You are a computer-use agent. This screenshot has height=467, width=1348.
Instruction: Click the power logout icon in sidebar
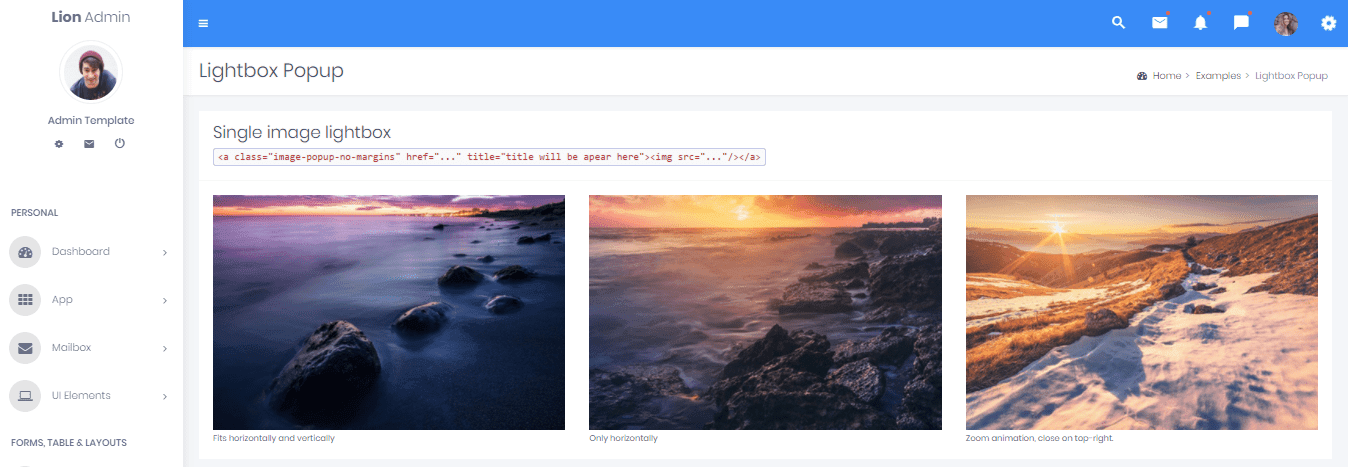[120, 143]
